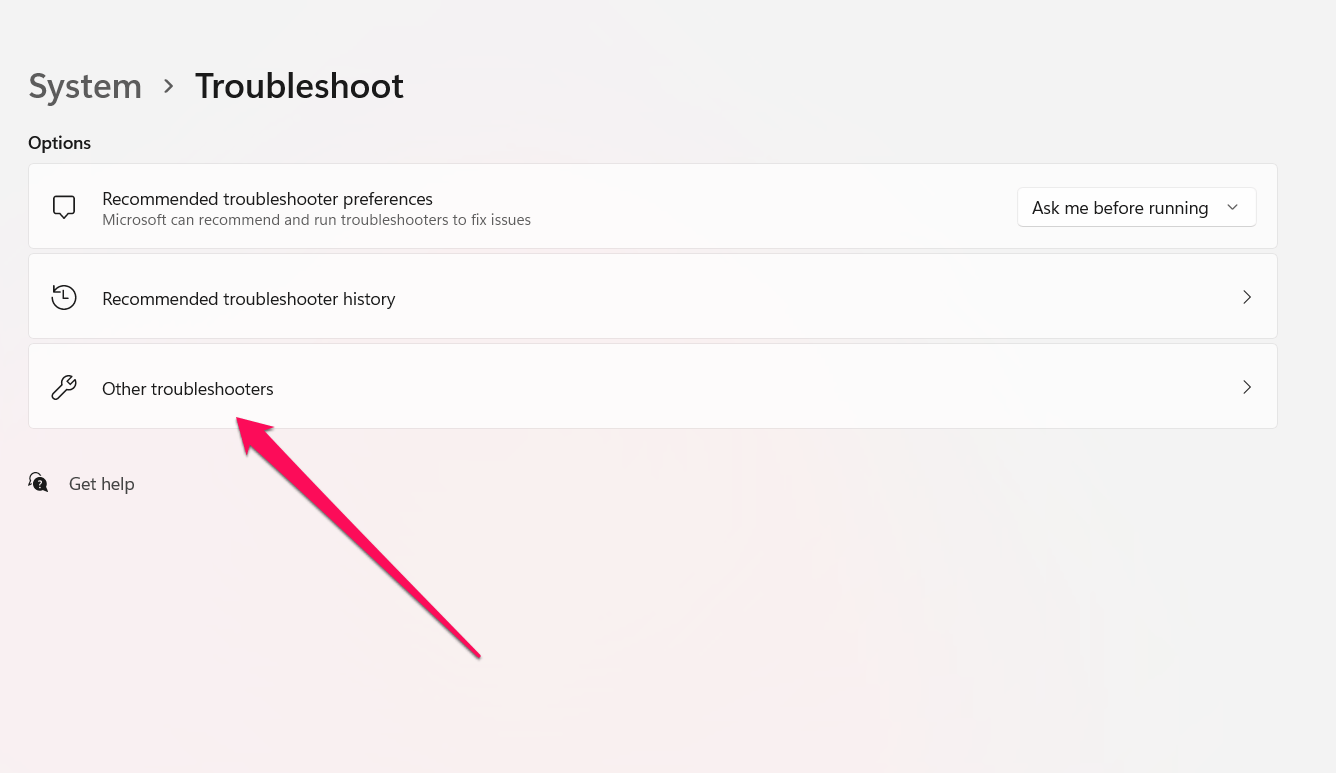
Task: Click the Options section heading
Action: (59, 143)
